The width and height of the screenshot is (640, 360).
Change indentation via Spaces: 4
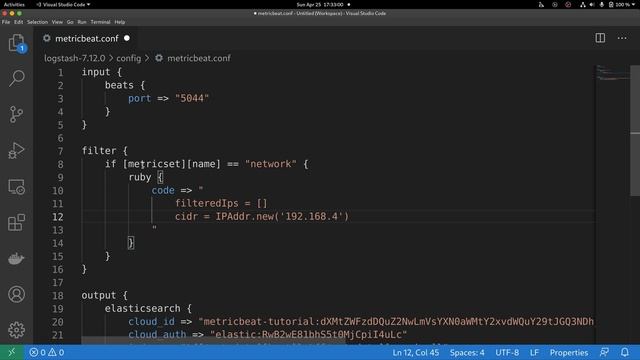[x=467, y=352]
